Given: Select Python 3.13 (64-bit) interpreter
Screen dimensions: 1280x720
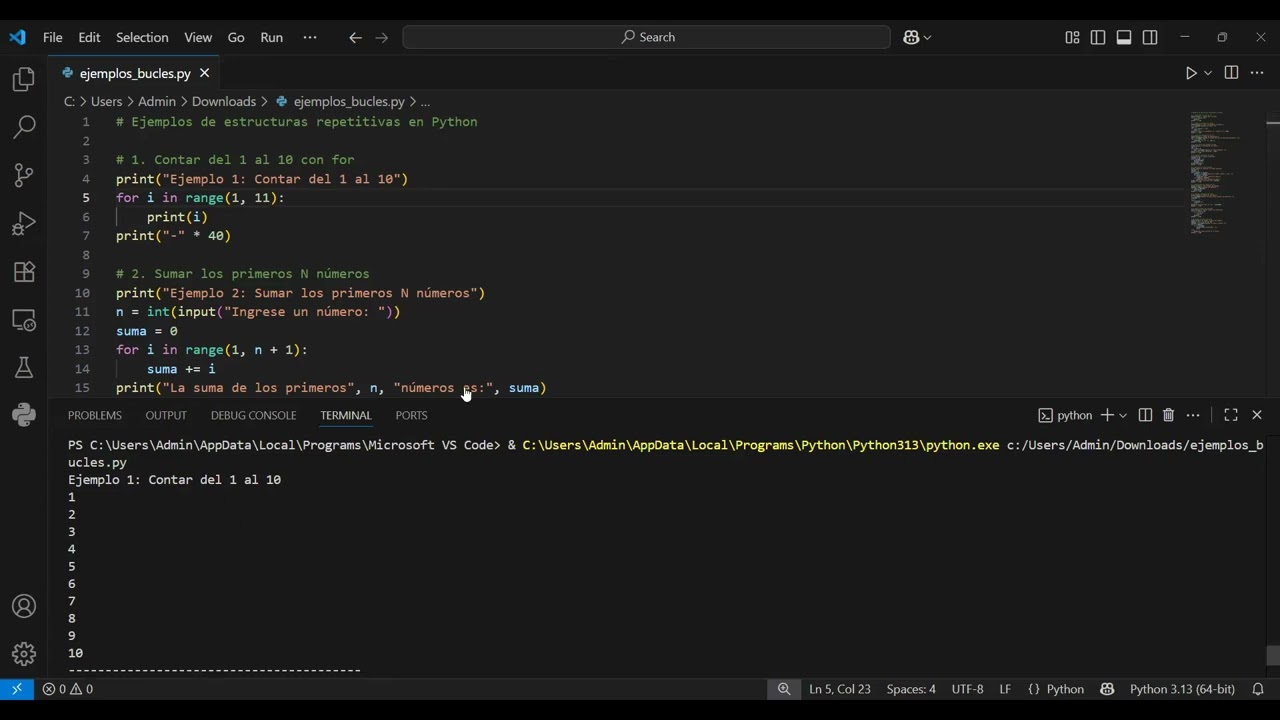Looking at the screenshot, I should pos(1182,689).
